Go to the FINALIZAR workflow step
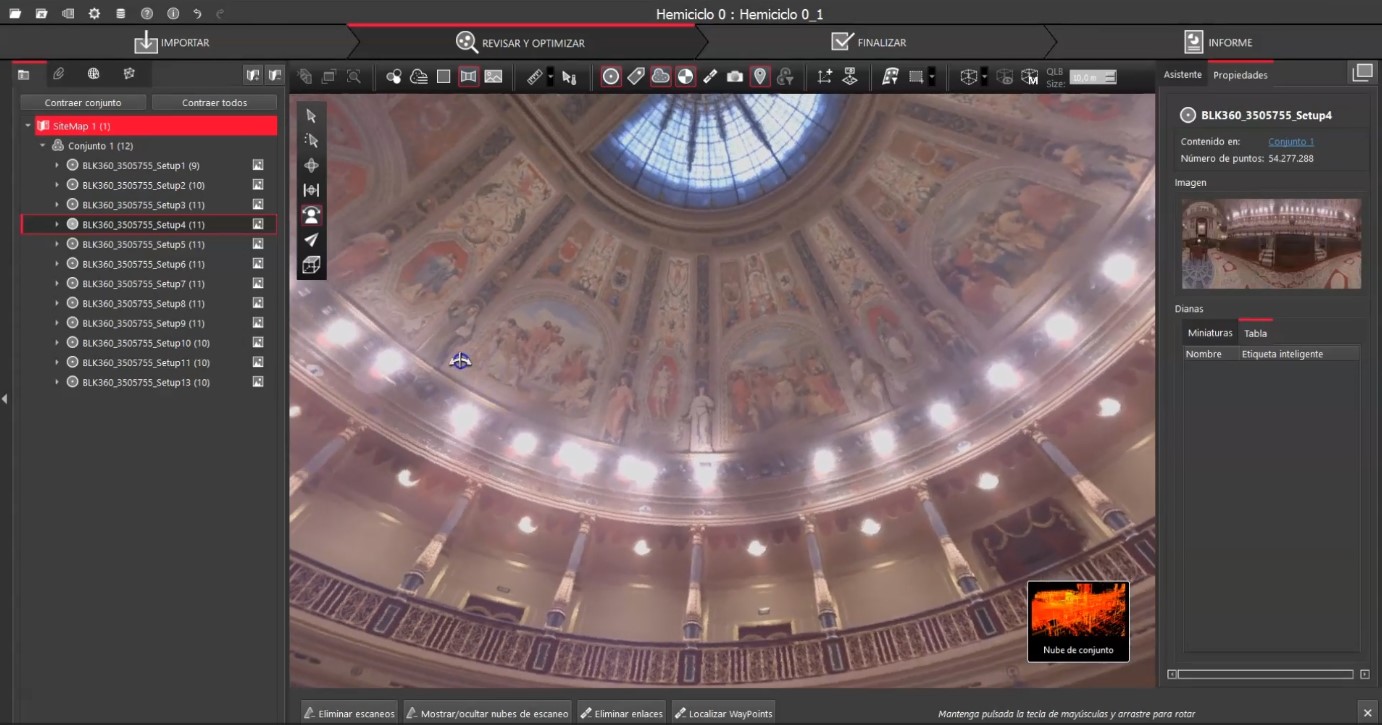Image resolution: width=1382 pixels, height=725 pixels. pyautogui.click(x=869, y=42)
